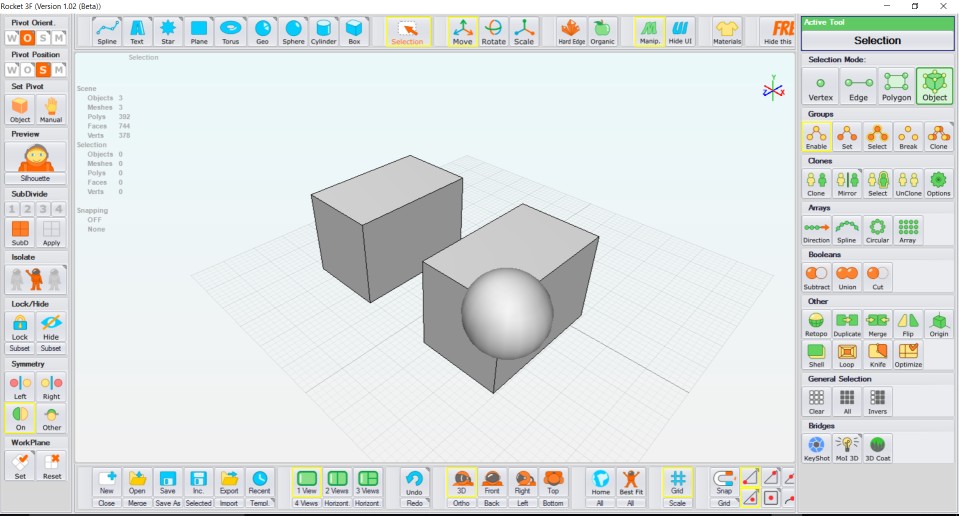The height and width of the screenshot is (516, 959).
Task: Choose the Move tool
Action: click(x=462, y=32)
